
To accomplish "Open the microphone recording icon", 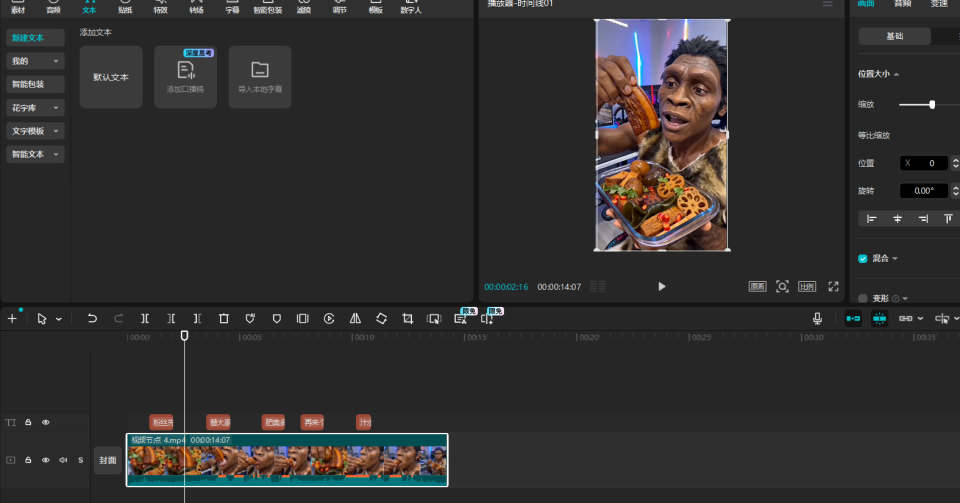I will 817,318.
